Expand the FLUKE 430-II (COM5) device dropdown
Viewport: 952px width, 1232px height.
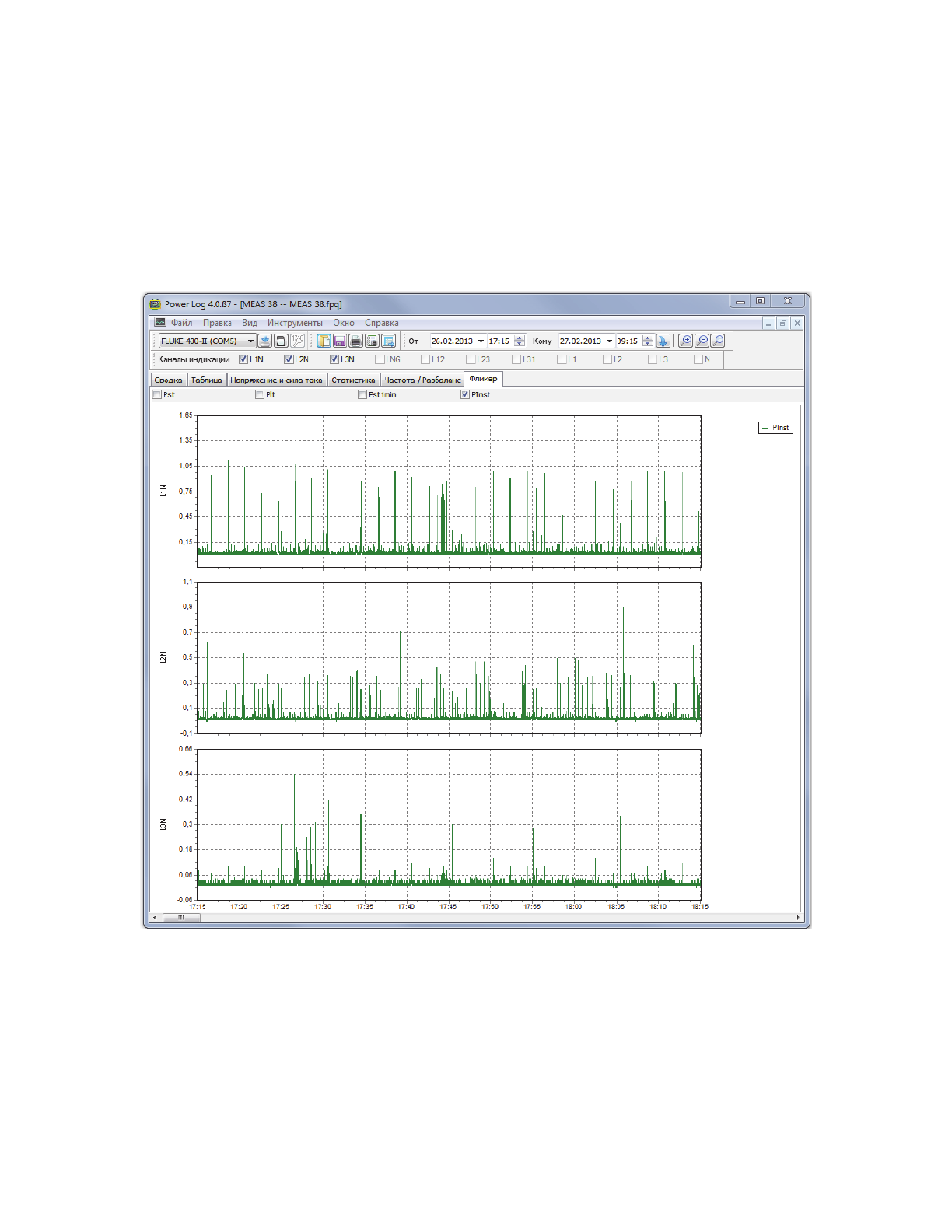(x=250, y=341)
